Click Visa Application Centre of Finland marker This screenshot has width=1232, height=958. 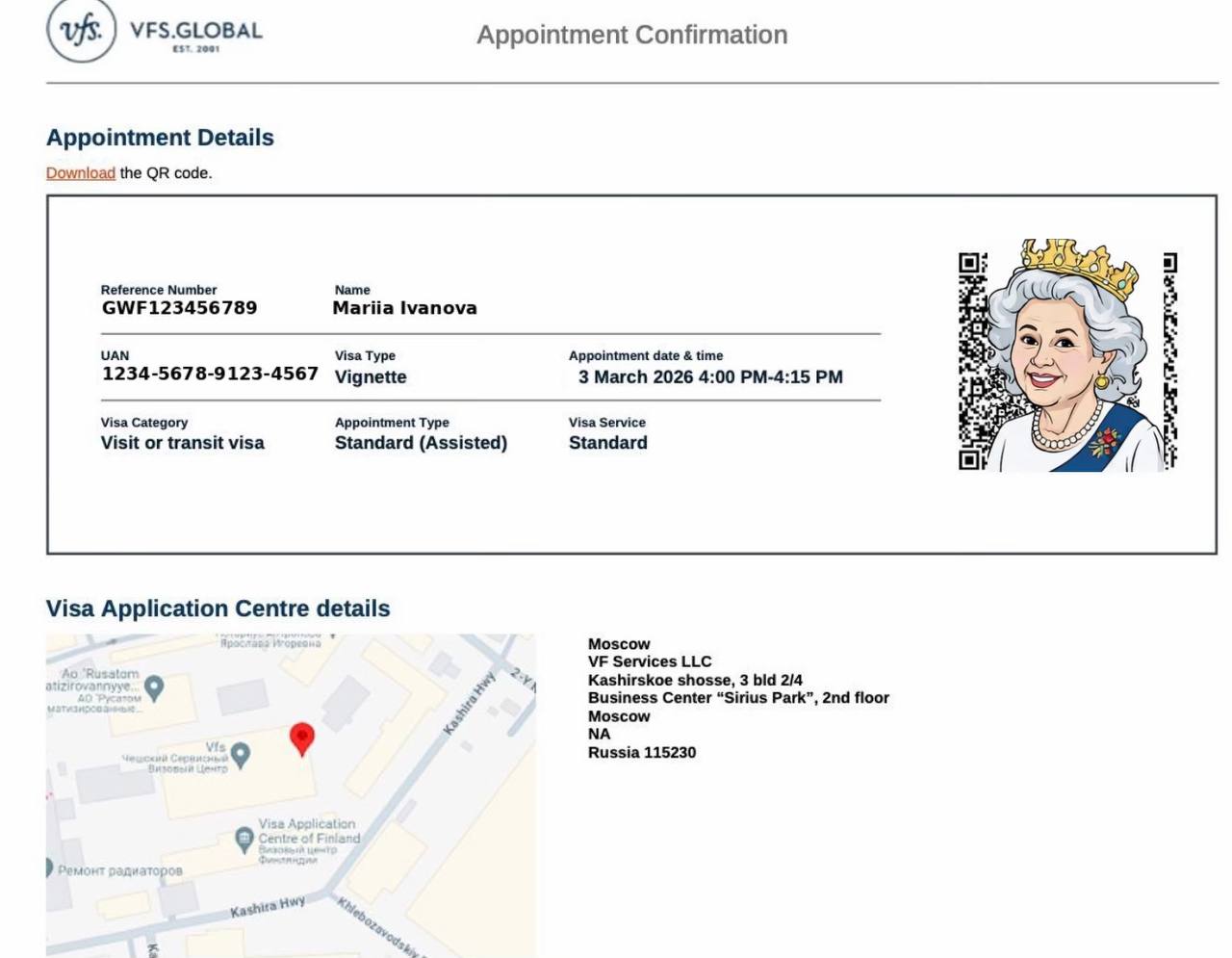(244, 840)
